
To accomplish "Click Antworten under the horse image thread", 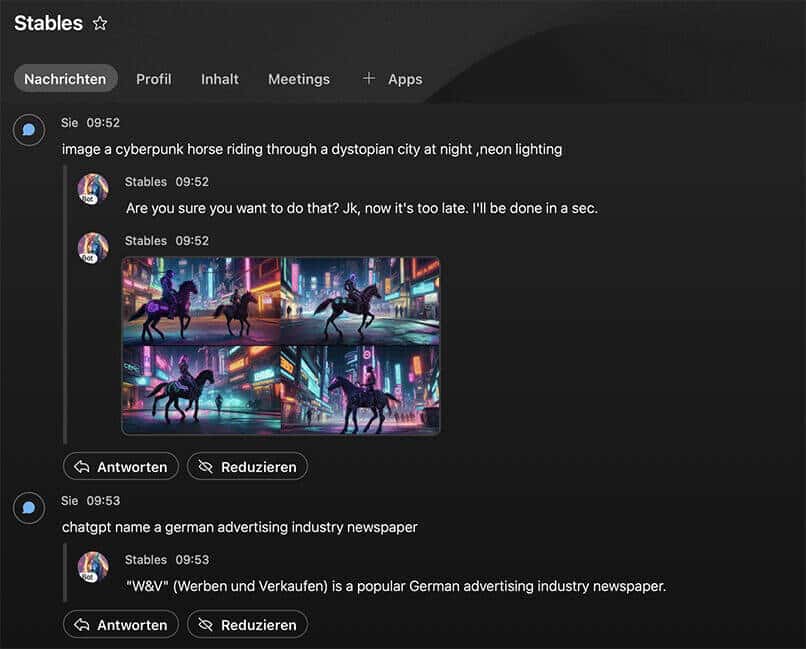I will [121, 467].
